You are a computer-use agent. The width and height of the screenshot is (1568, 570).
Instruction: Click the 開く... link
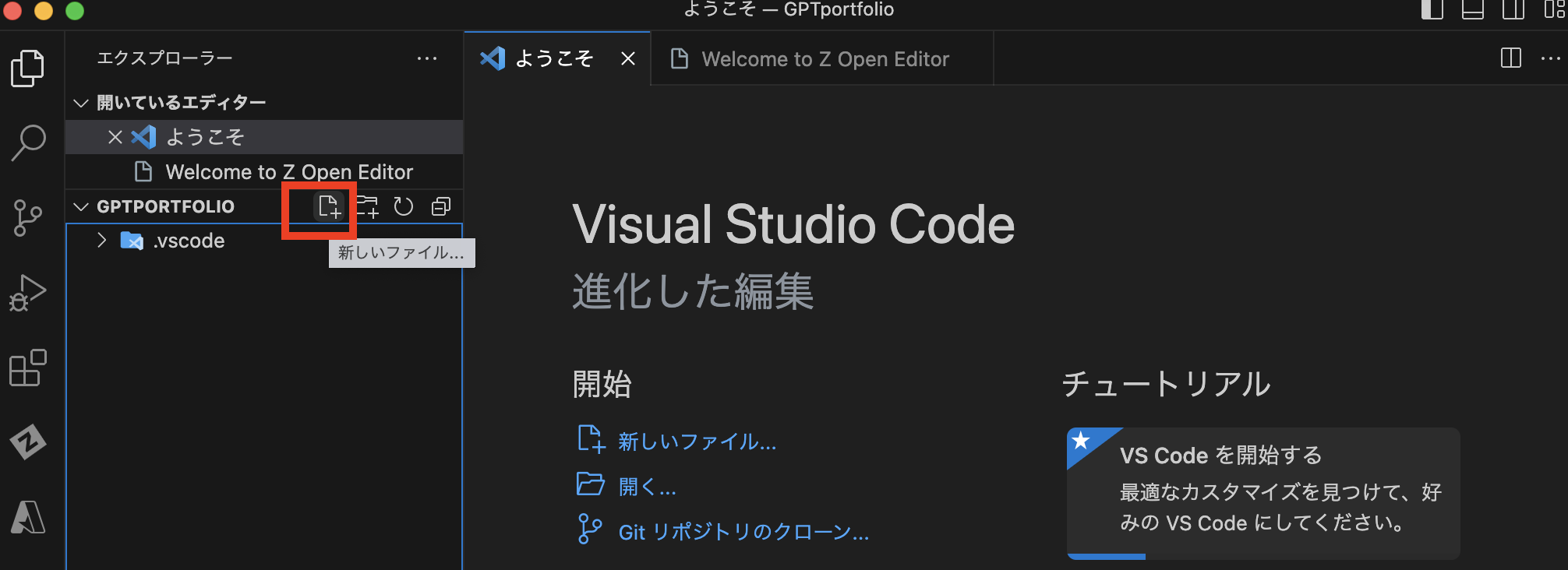point(648,487)
